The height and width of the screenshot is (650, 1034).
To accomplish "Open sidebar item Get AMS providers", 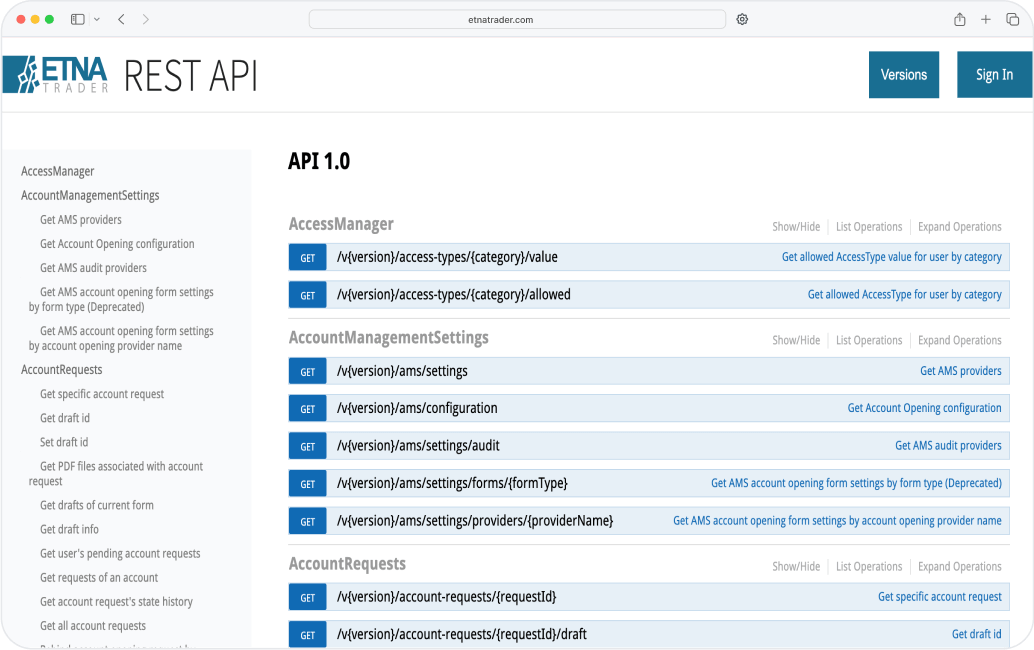I will pyautogui.click(x=80, y=220).
